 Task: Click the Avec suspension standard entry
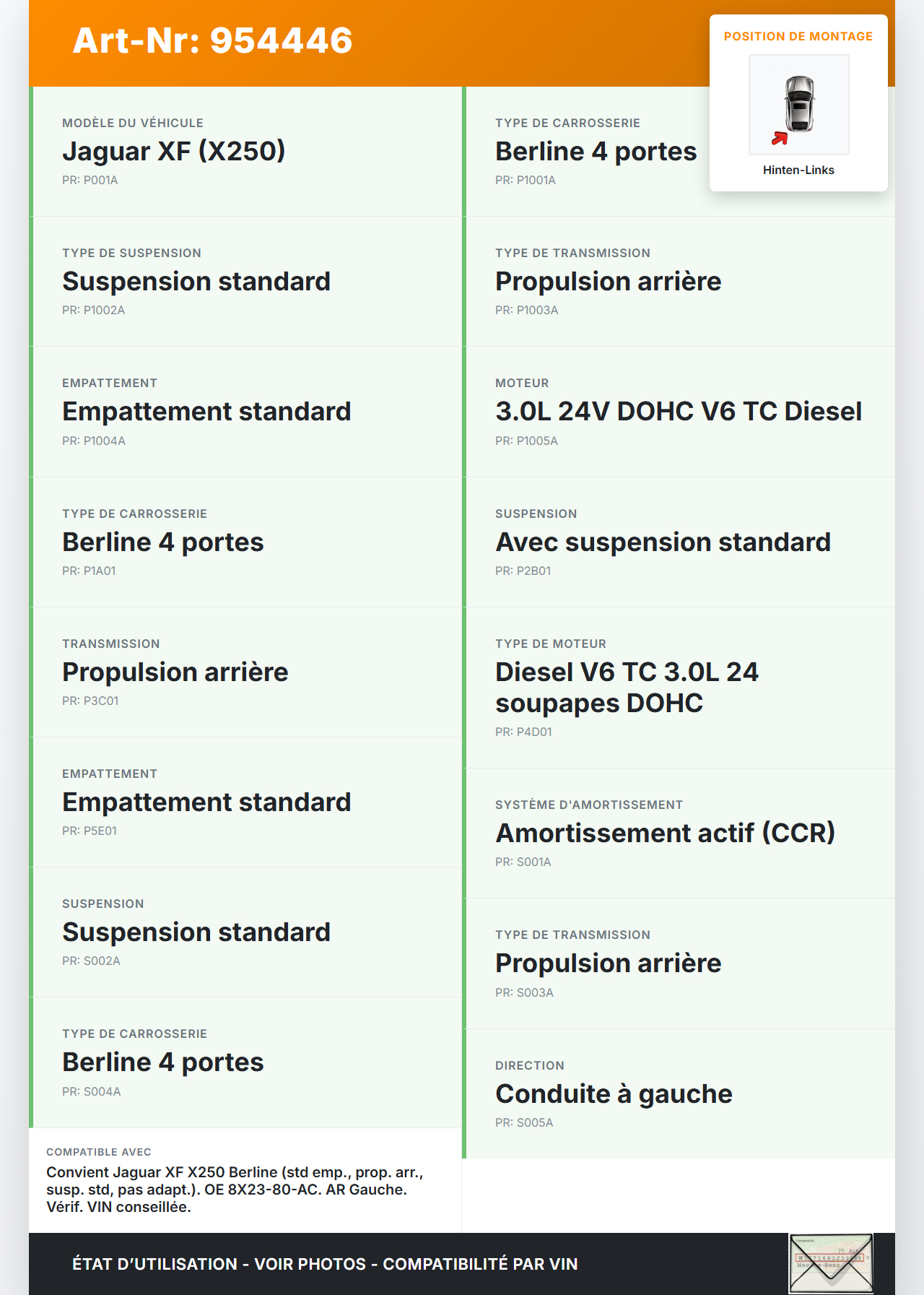663,542
